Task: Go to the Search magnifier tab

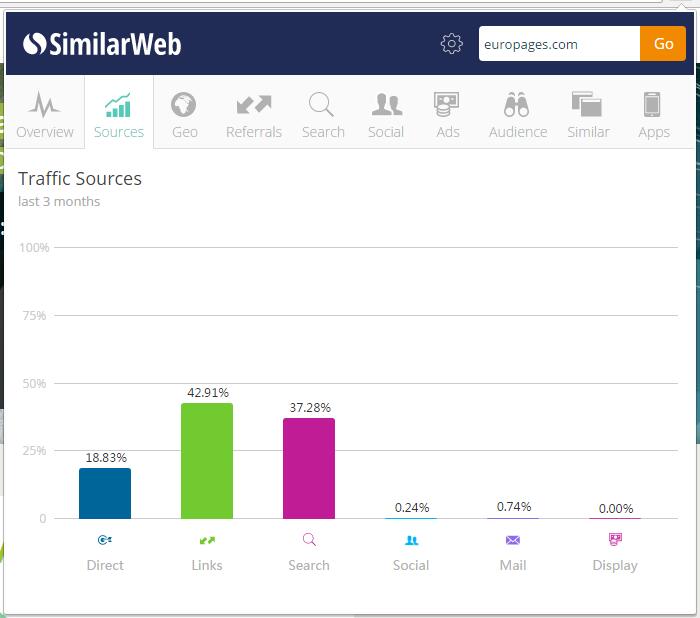Action: (x=323, y=114)
